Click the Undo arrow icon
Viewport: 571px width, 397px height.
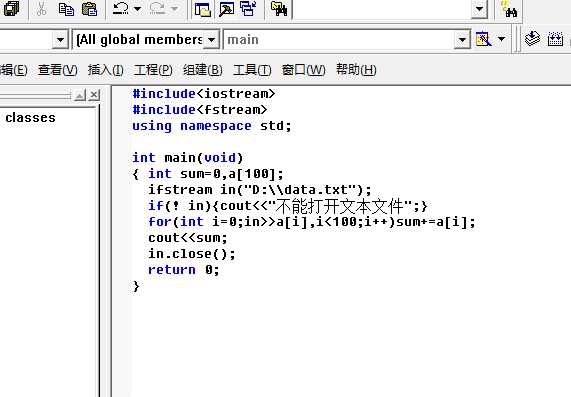coord(121,8)
